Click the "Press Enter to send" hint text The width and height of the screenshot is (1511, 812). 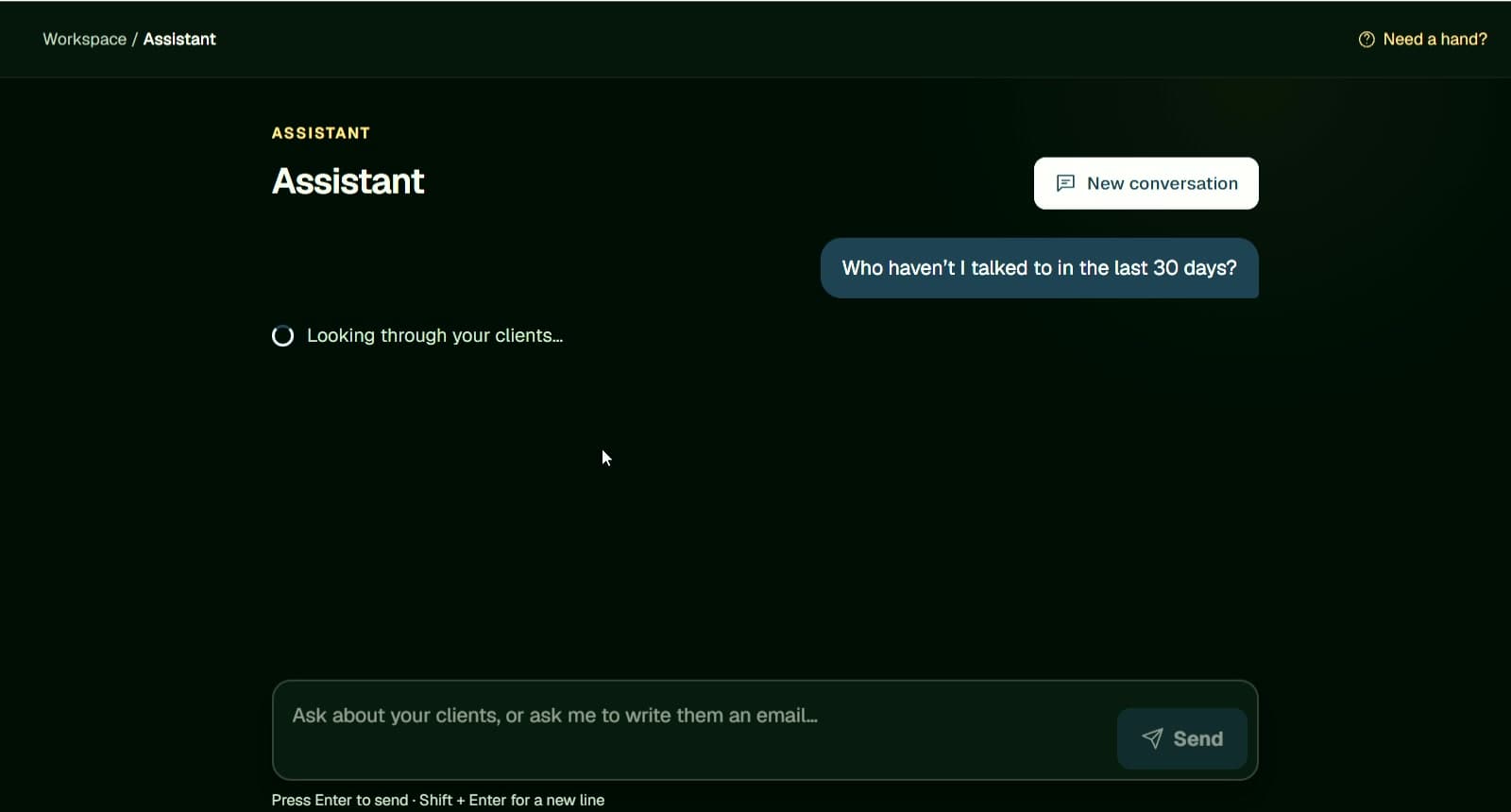click(x=340, y=800)
